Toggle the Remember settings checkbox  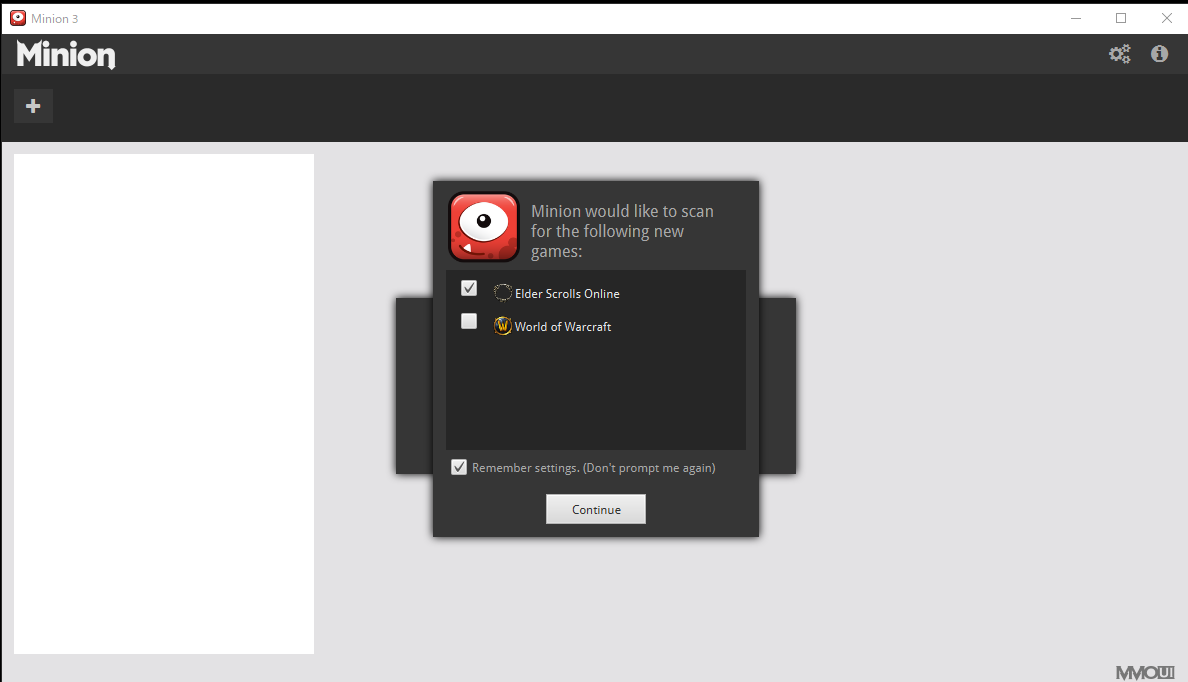(458, 467)
